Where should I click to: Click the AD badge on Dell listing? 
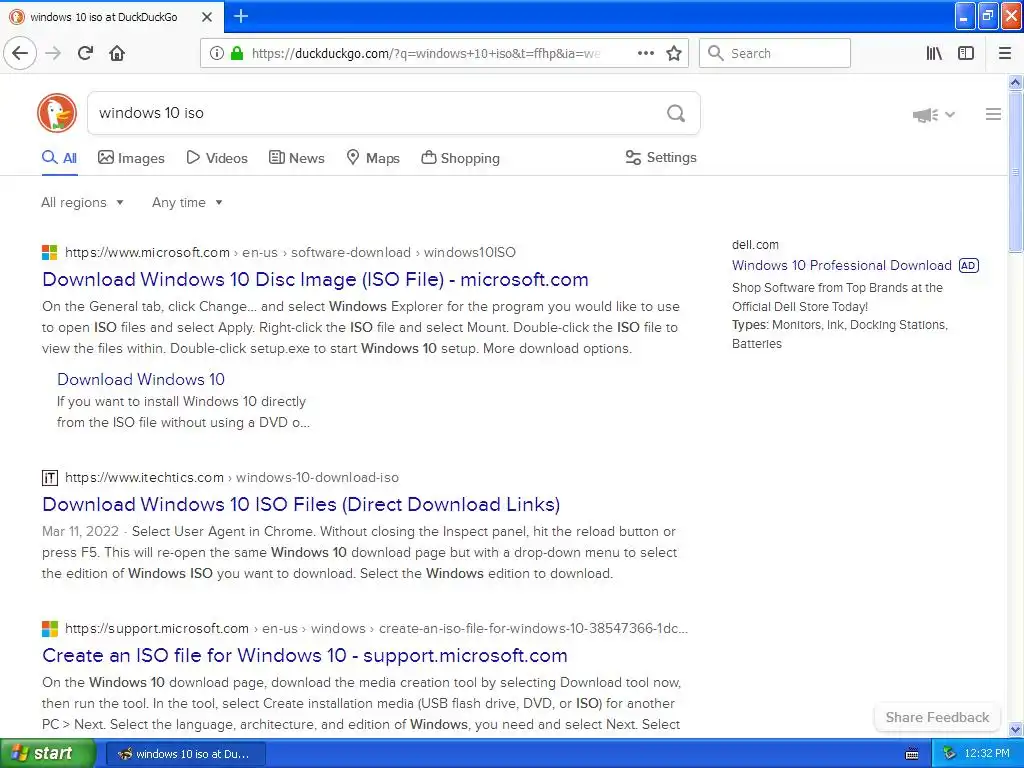(x=968, y=265)
